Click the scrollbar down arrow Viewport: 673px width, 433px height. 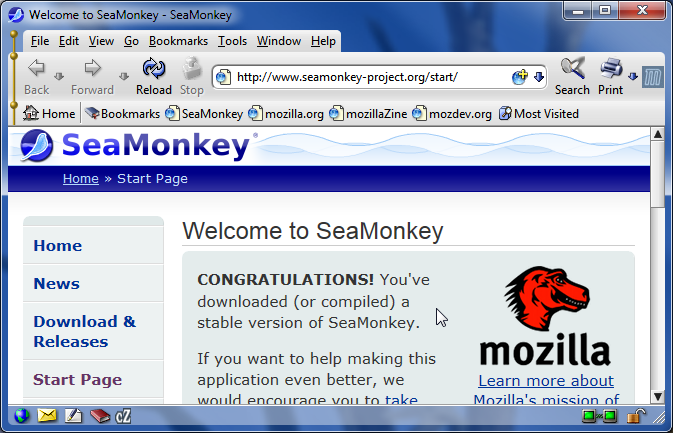click(658, 396)
